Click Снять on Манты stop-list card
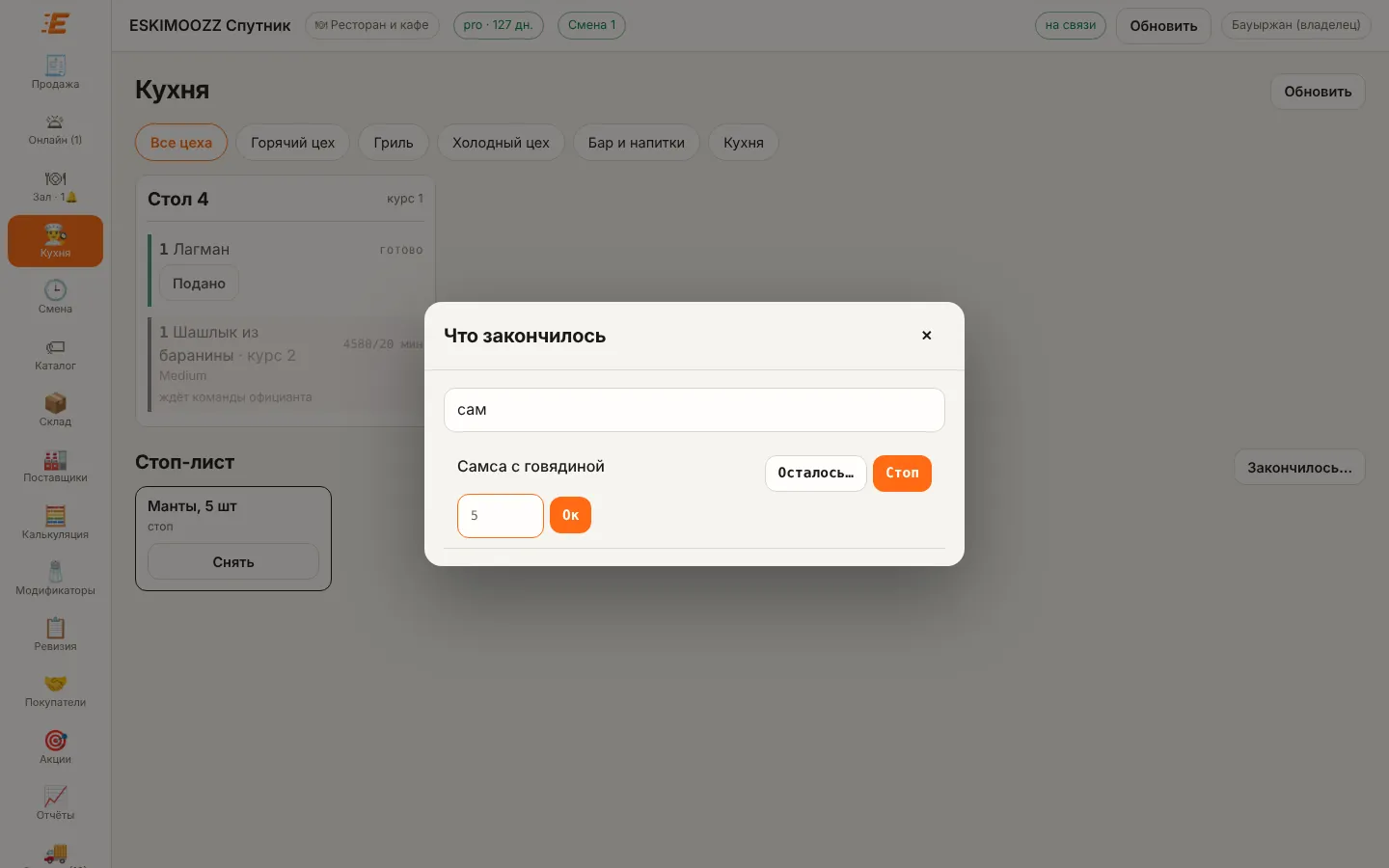 click(x=233, y=561)
